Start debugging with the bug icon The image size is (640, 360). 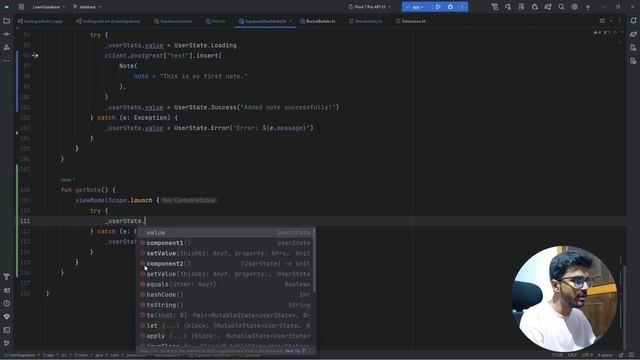pyautogui.click(x=450, y=7)
